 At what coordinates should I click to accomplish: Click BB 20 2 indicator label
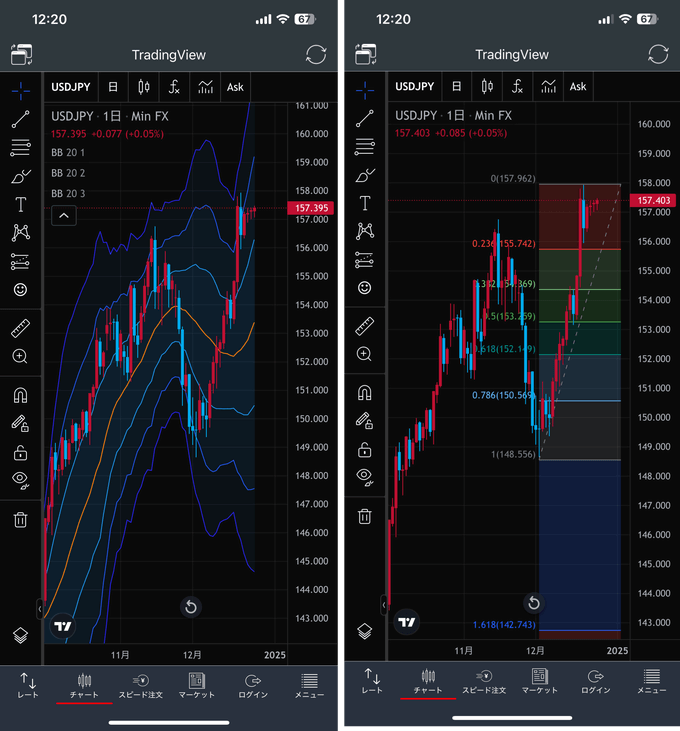click(68, 173)
